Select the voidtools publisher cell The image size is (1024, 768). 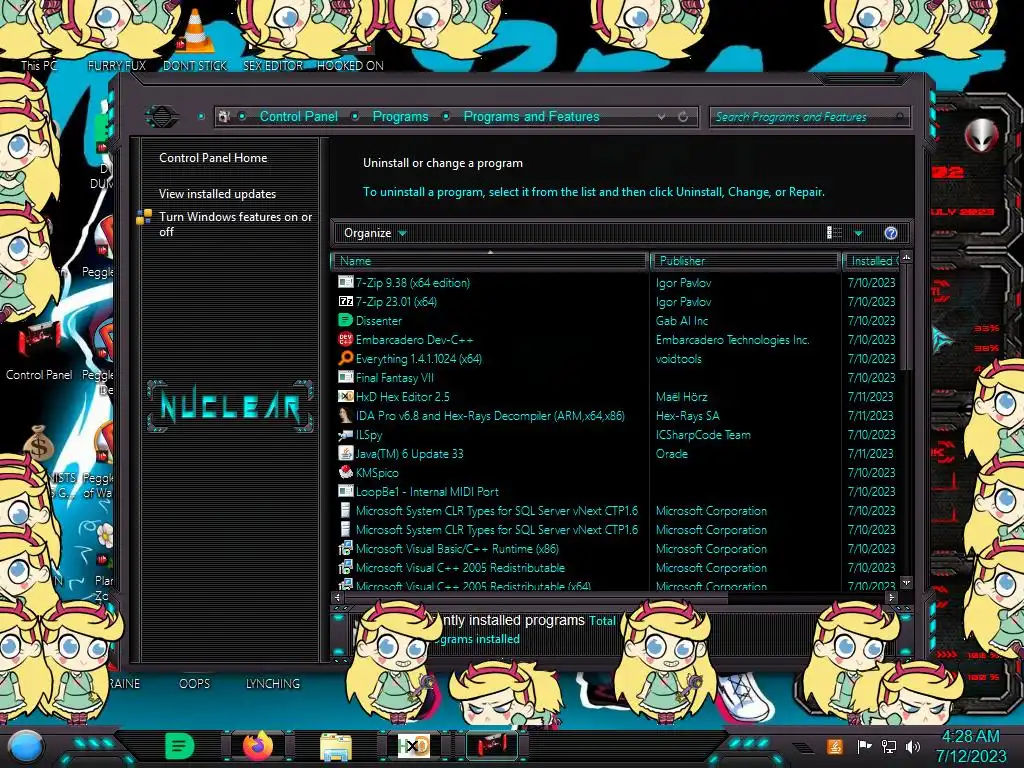(679, 359)
